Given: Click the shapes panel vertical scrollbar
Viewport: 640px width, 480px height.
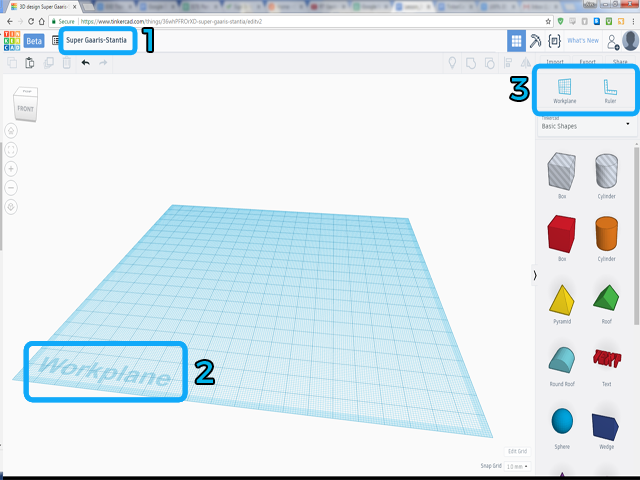Looking at the screenshot, I should tap(636, 236).
